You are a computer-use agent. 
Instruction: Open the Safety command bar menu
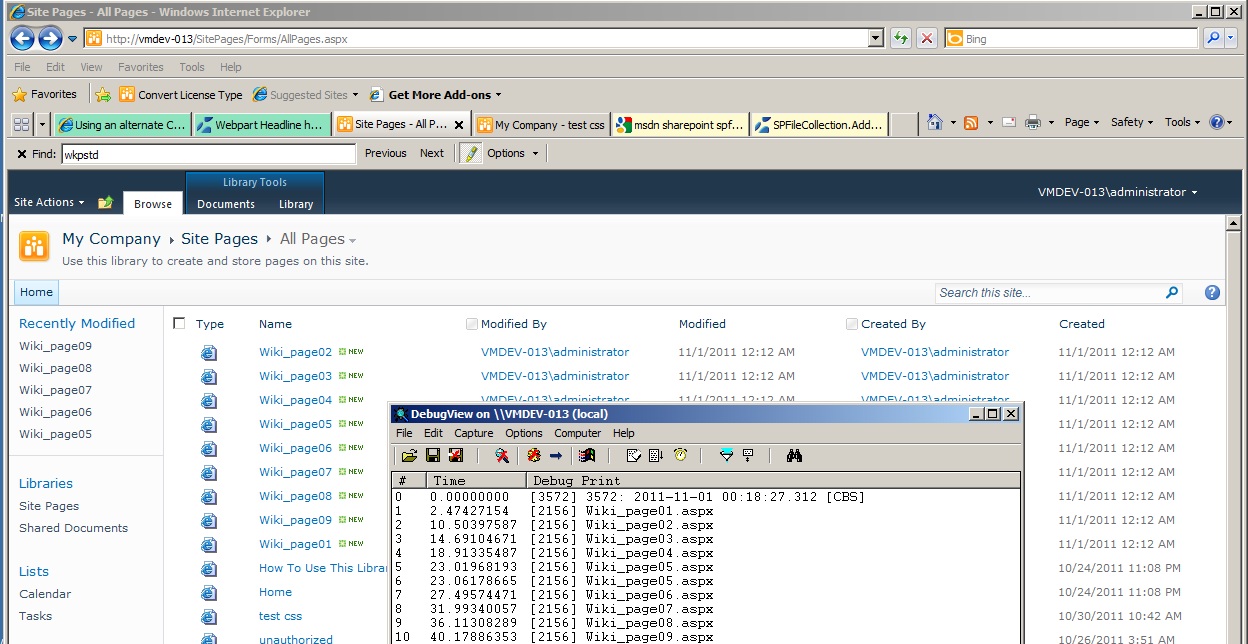[1132, 122]
